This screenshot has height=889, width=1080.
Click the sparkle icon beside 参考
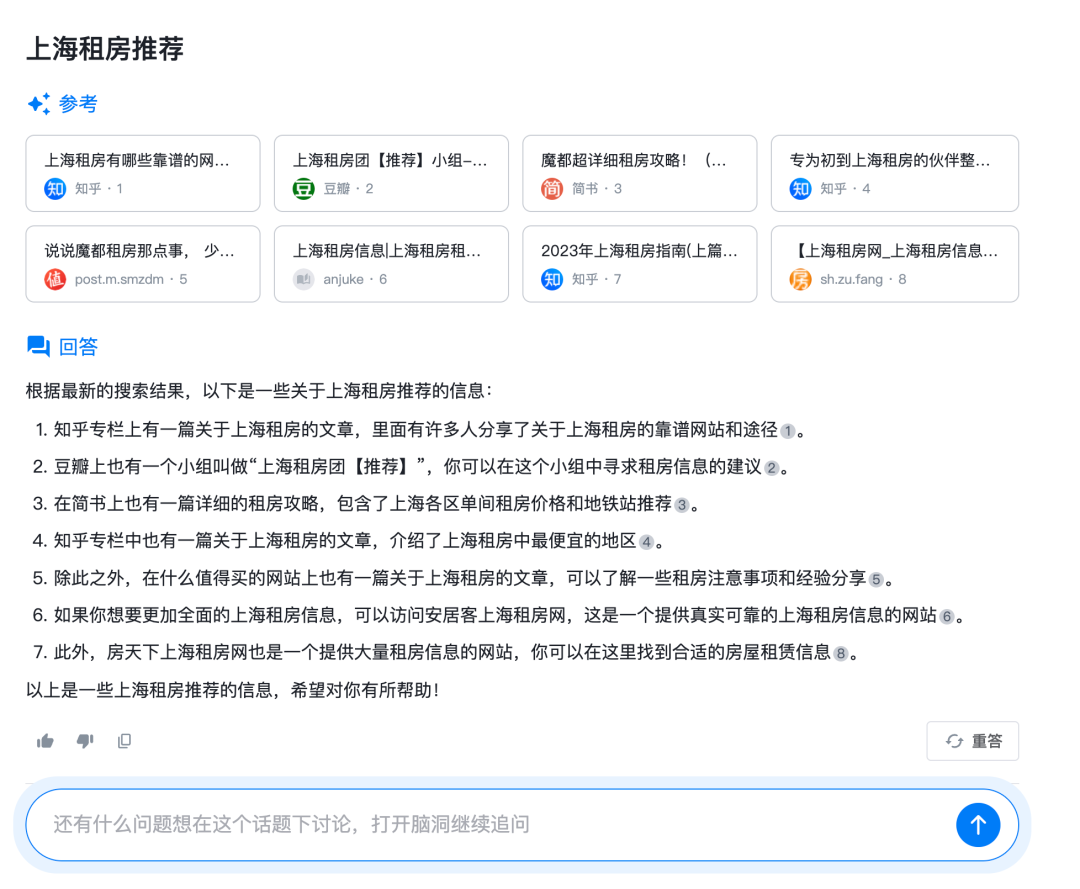(39, 104)
